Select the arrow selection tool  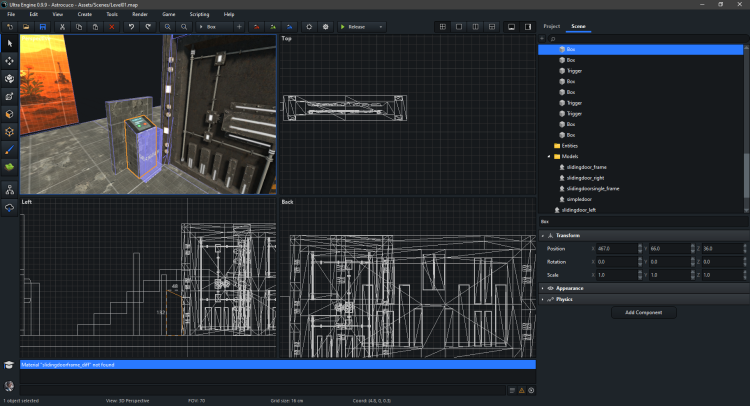(x=10, y=44)
